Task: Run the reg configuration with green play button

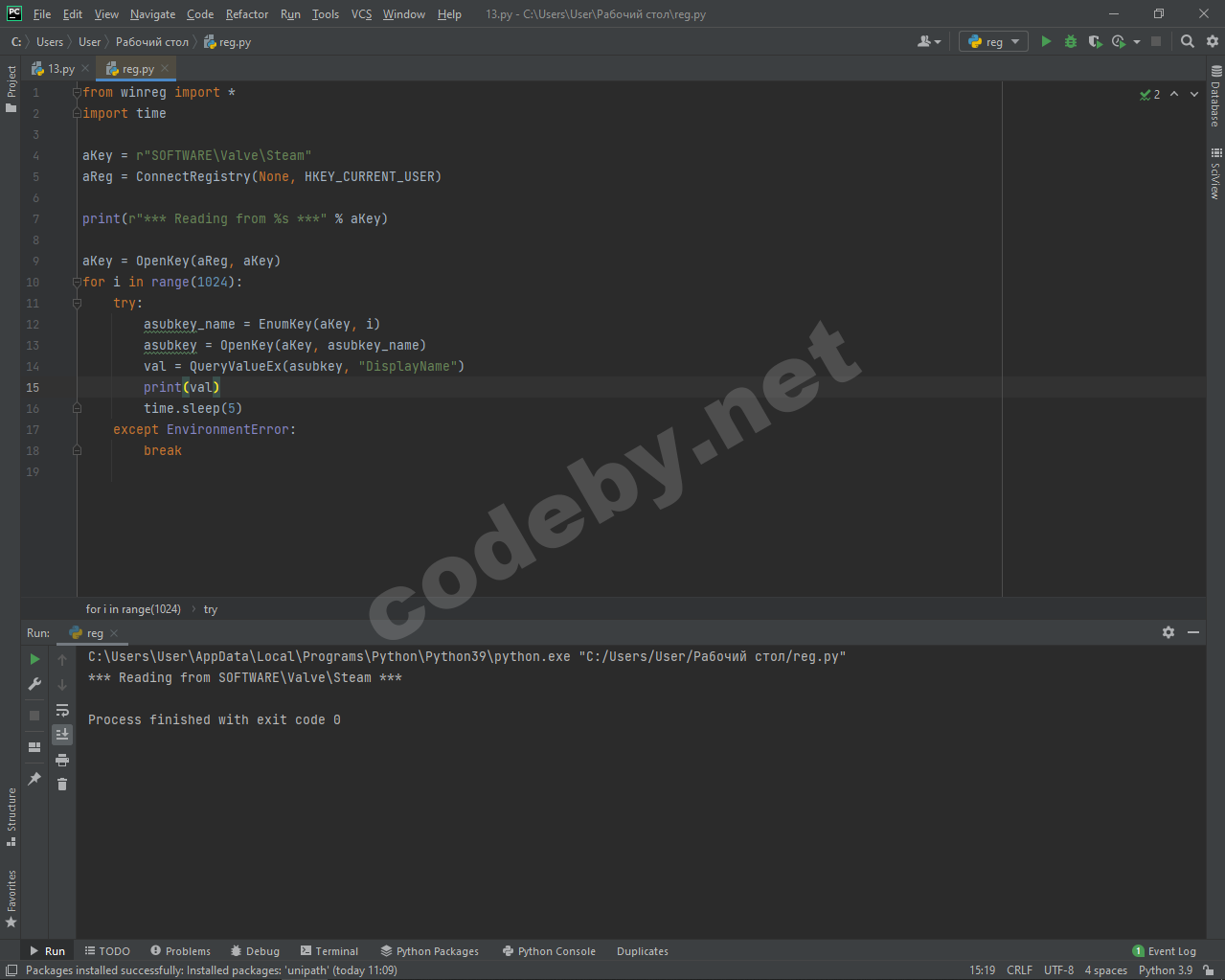Action: pyautogui.click(x=1046, y=41)
